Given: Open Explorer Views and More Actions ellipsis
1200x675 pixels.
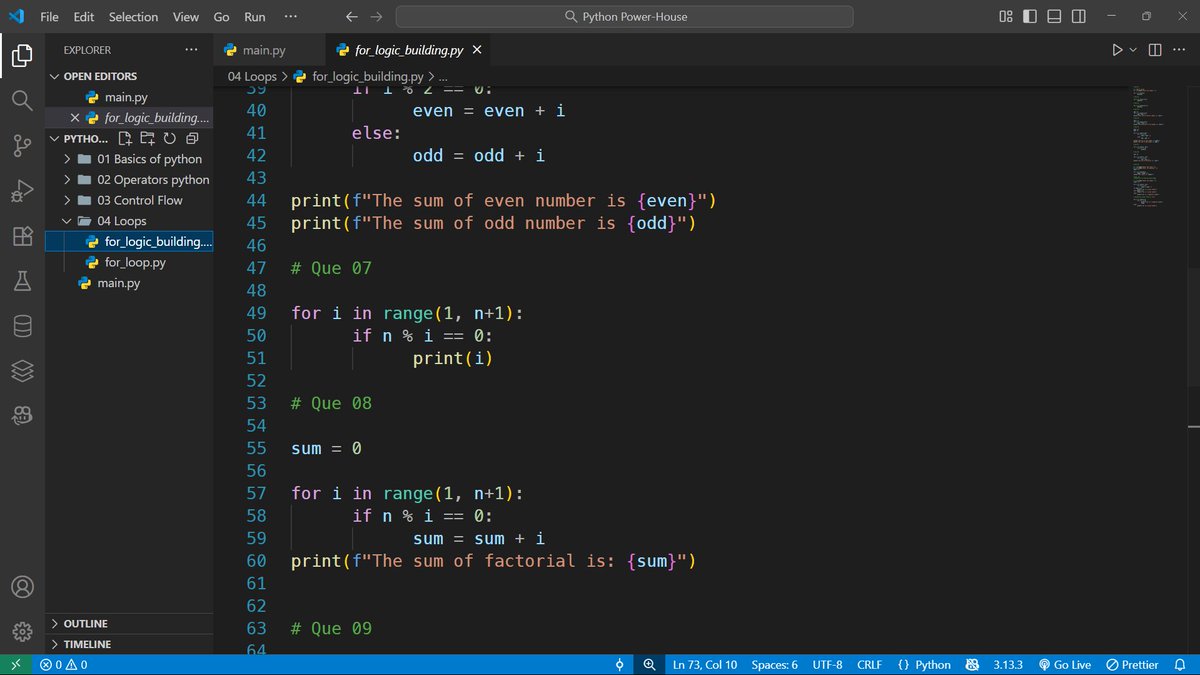Looking at the screenshot, I should pos(191,50).
